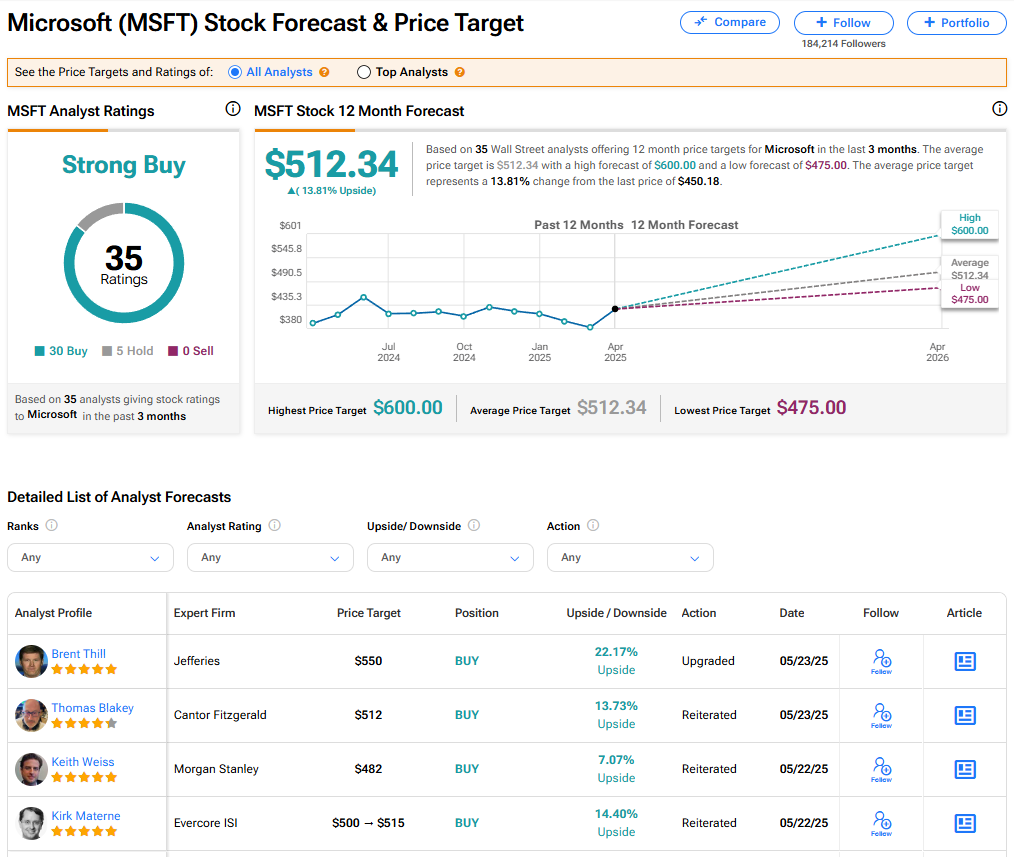Image resolution: width=1014 pixels, height=857 pixels.
Task: Open the Analyst Rating dropdown
Action: tap(270, 557)
